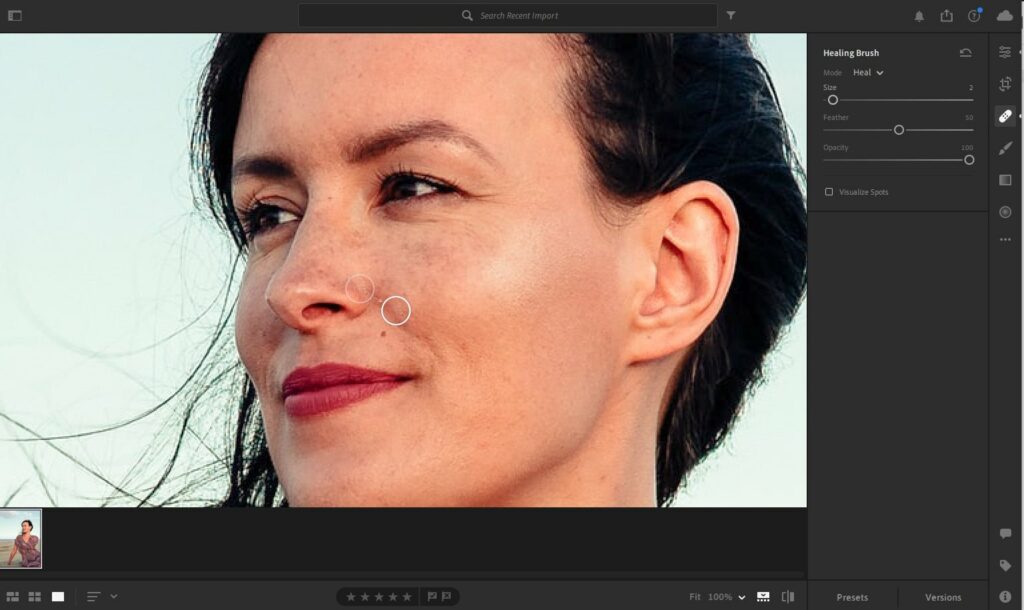Screen dimensions: 1024x610
Task: Select the Radial Gradient tool
Action: pos(1005,212)
